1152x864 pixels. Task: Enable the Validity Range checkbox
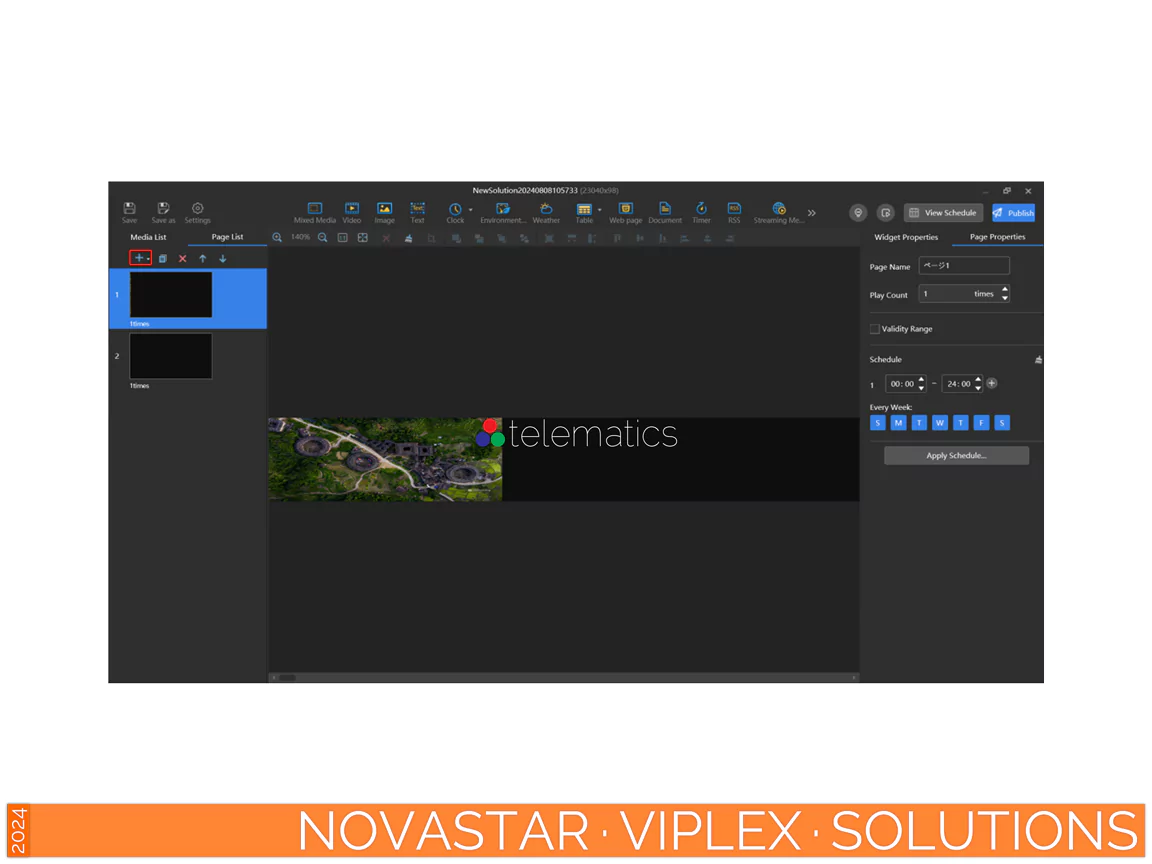[875, 329]
